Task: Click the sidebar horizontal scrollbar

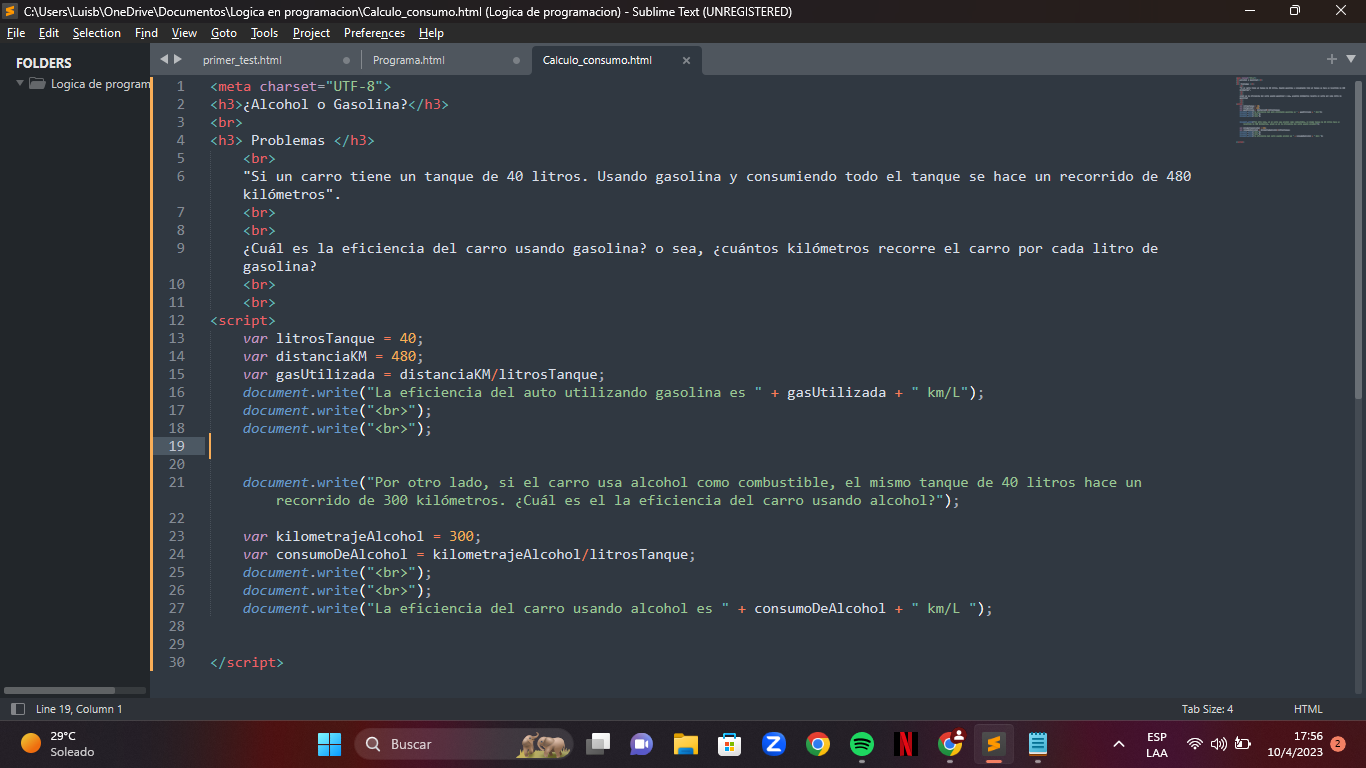Action: coord(60,690)
